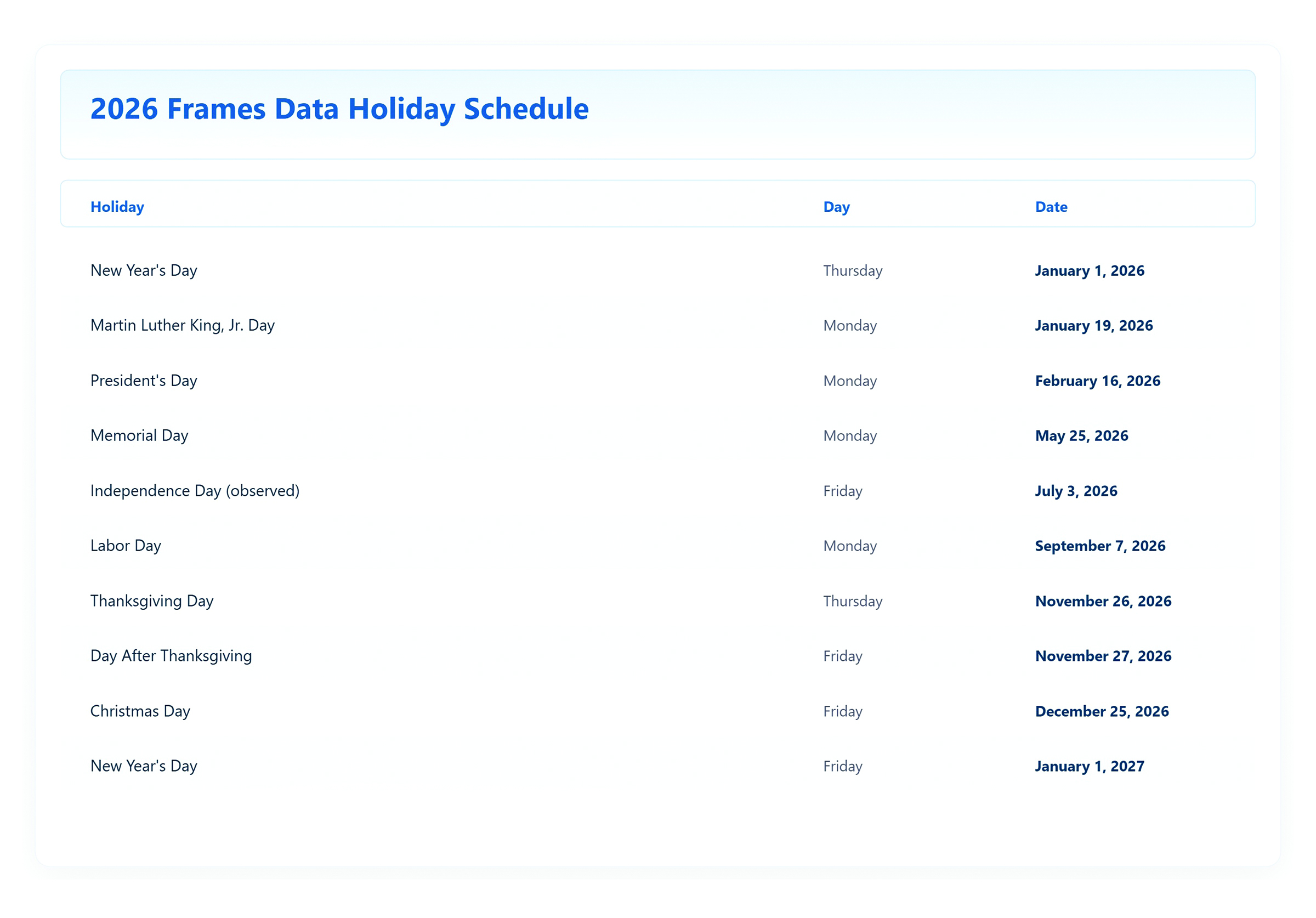Select the Day After Thanksgiving entry
1316x918 pixels.
171,656
